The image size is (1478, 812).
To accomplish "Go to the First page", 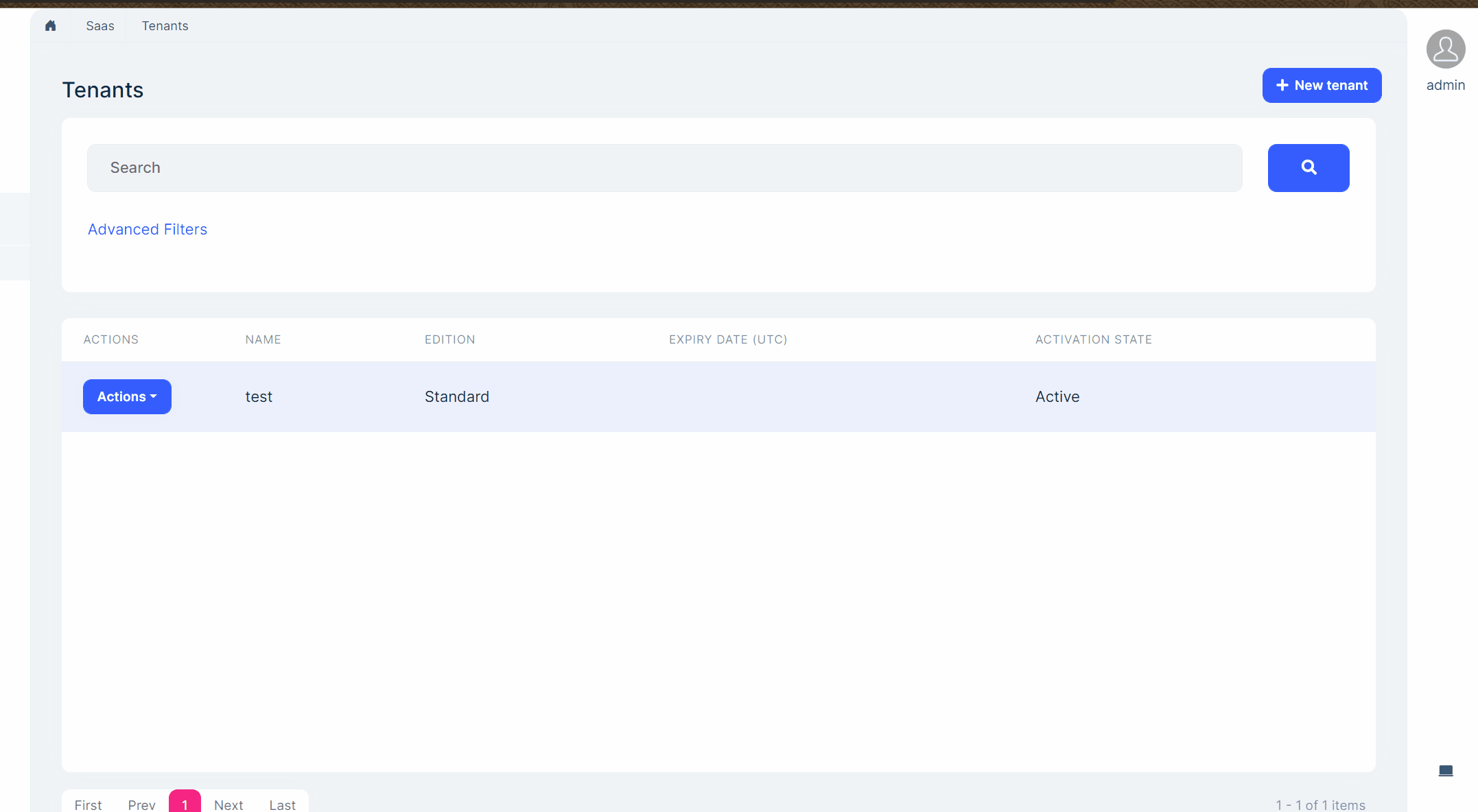I will click(x=88, y=804).
